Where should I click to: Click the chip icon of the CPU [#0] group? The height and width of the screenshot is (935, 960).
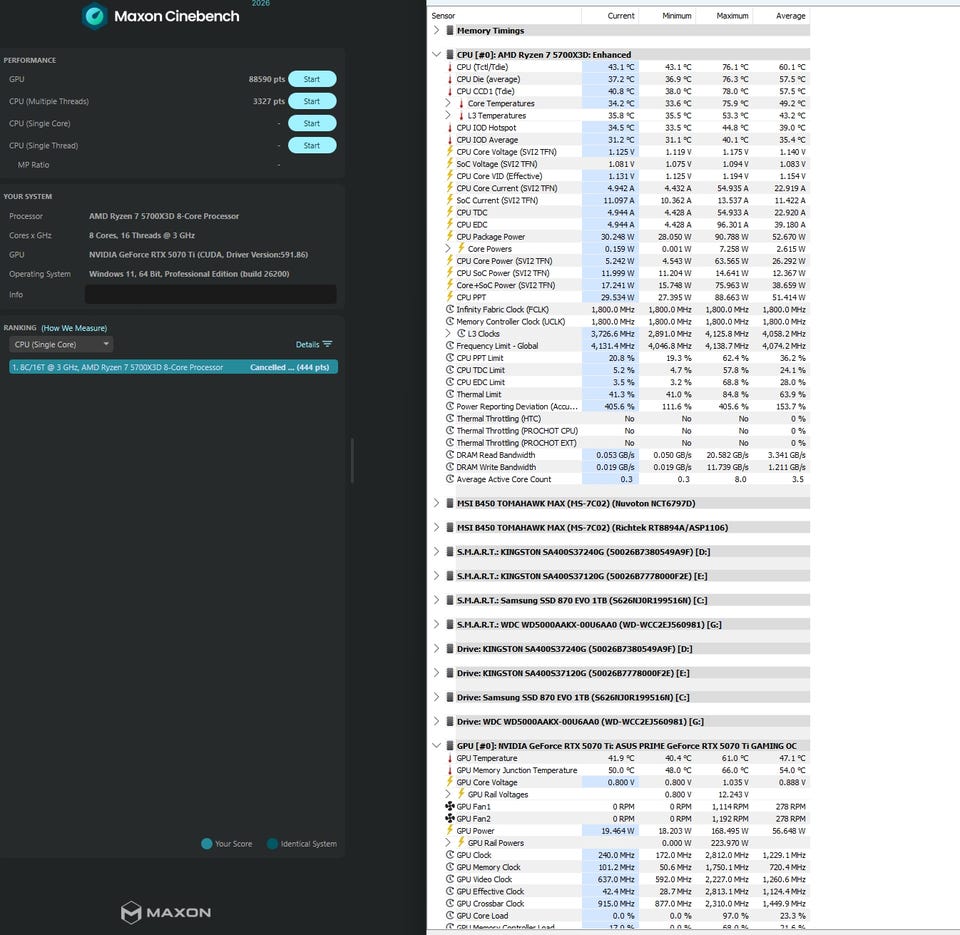(x=450, y=54)
